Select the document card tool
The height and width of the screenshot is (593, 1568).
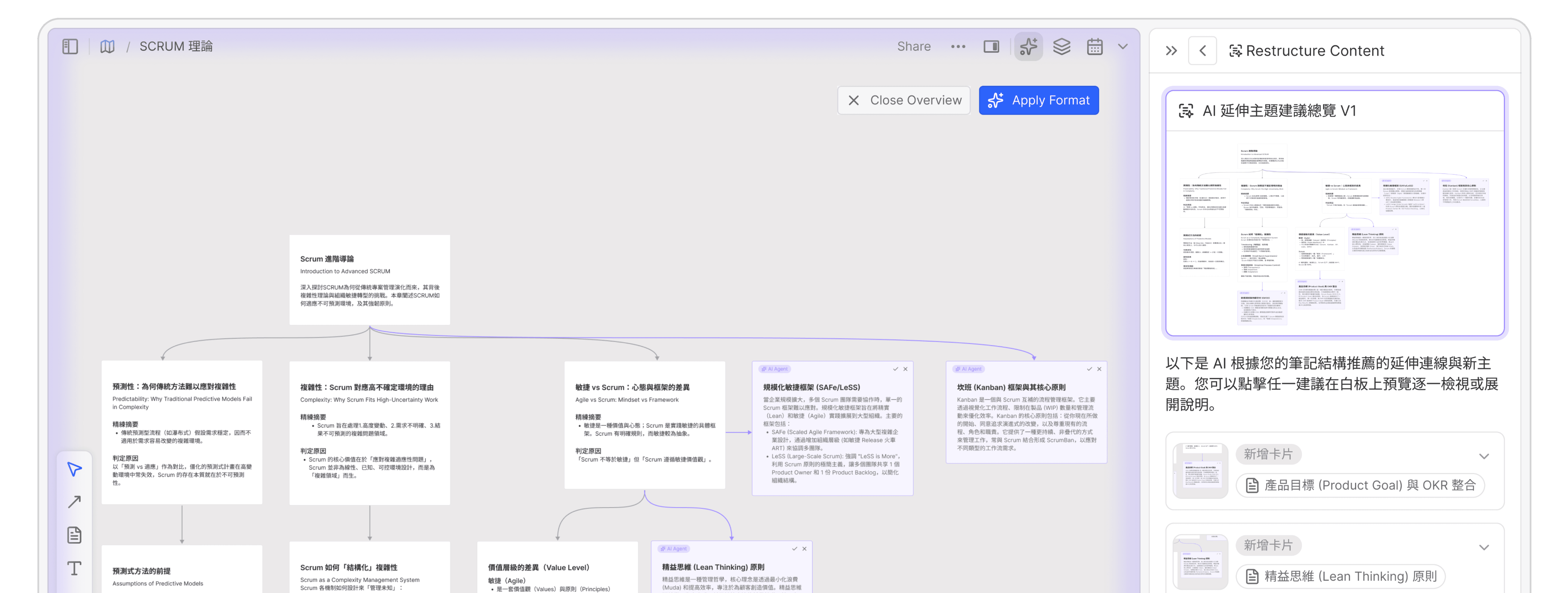[74, 535]
